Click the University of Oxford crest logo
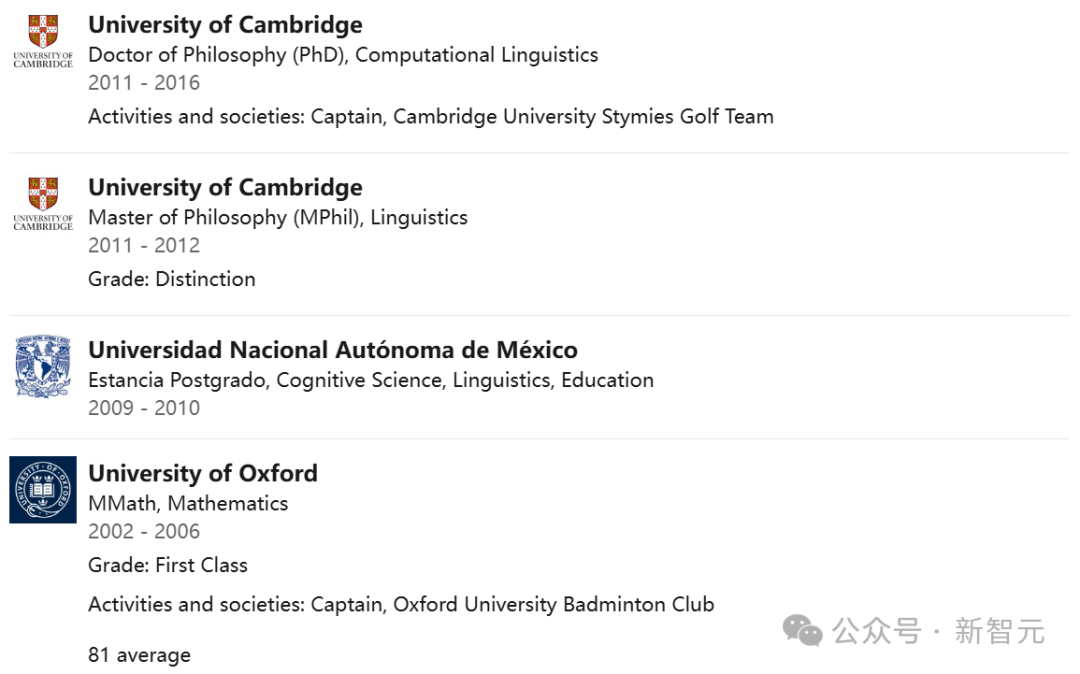The width and height of the screenshot is (1080, 674). click(43, 489)
